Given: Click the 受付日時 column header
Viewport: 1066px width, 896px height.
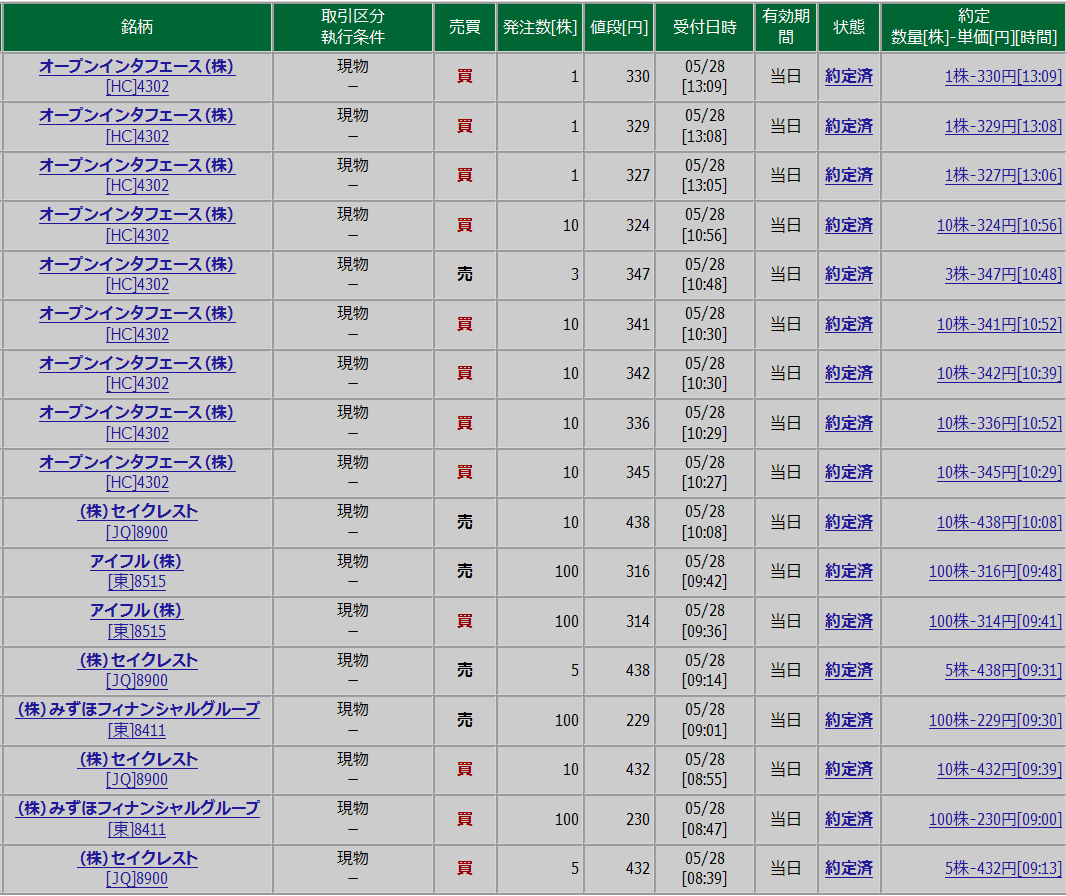Looking at the screenshot, I should pos(705,27).
